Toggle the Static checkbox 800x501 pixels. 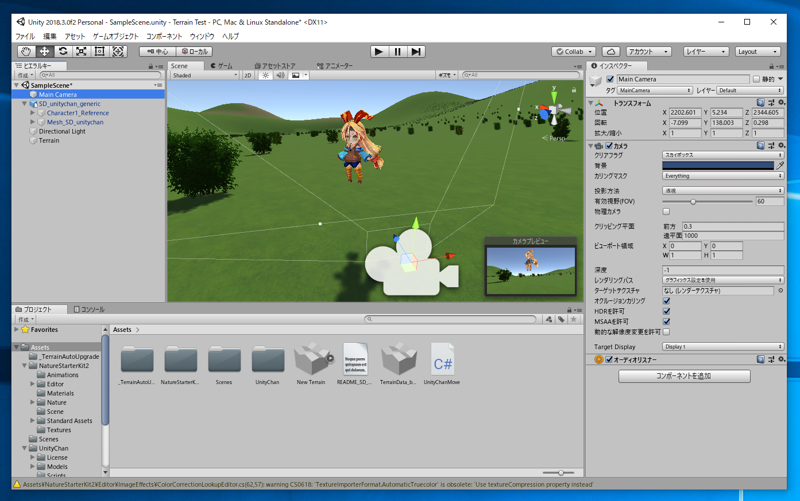(x=757, y=79)
